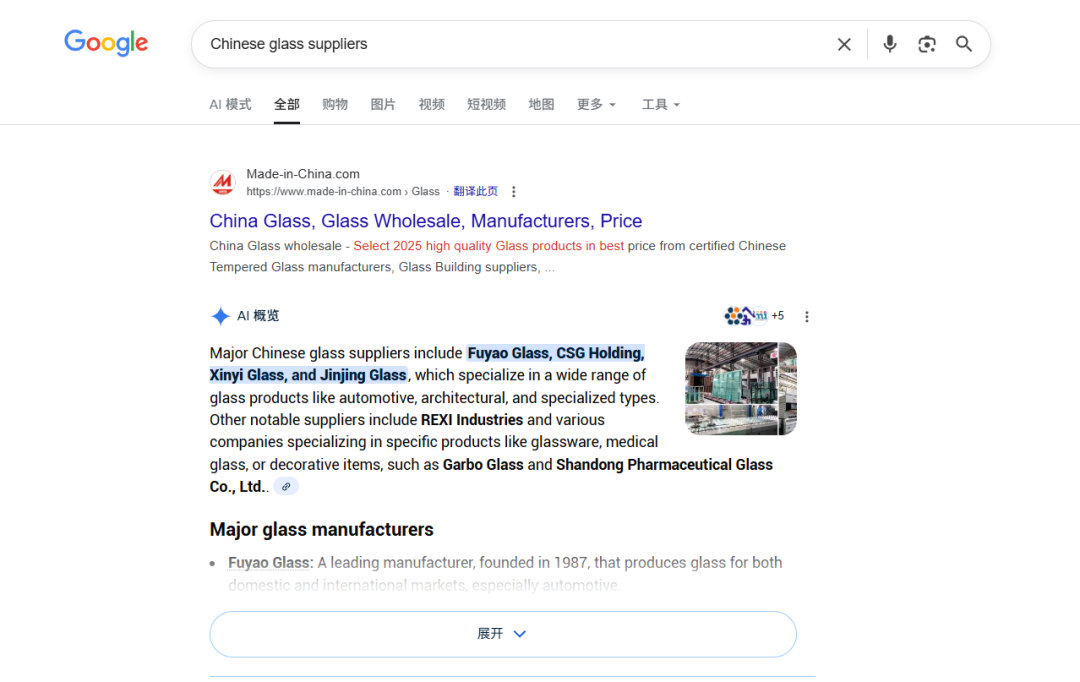Screen dimensions: 1080x682
Task: Open the glass factory thumbnail image
Action: tap(740, 389)
